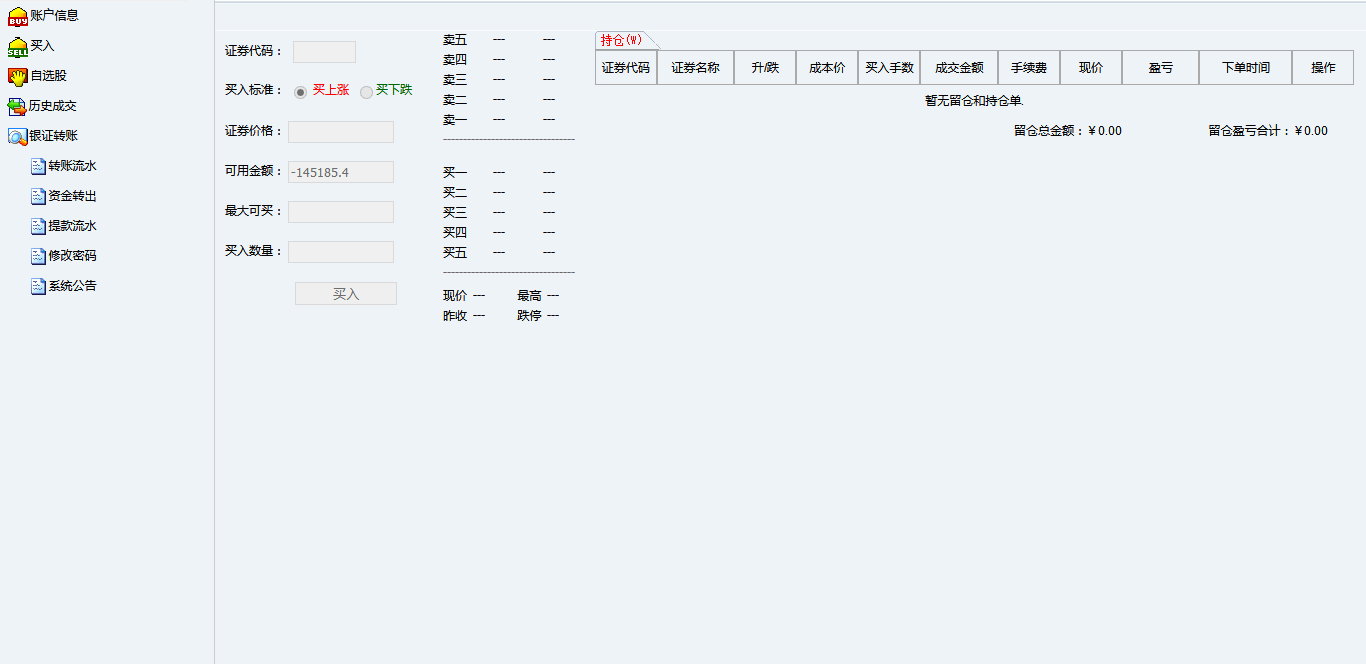Screen dimensions: 1366x664
Task: Open 系统公告 from the sidebar
Action: pyautogui.click(x=71, y=286)
